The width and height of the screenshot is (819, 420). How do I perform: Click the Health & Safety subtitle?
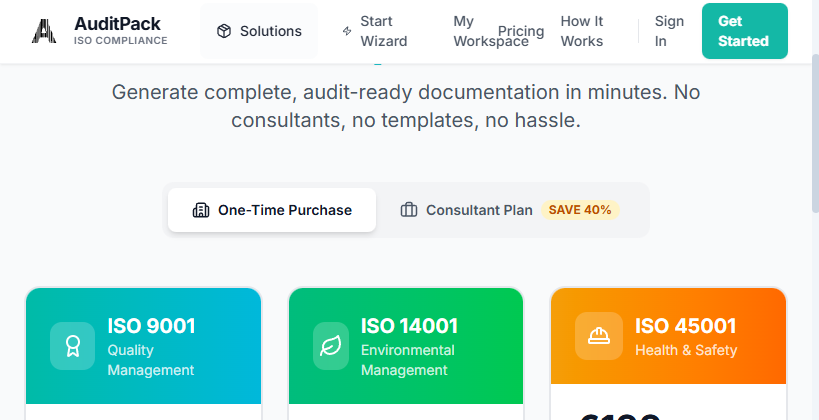686,350
